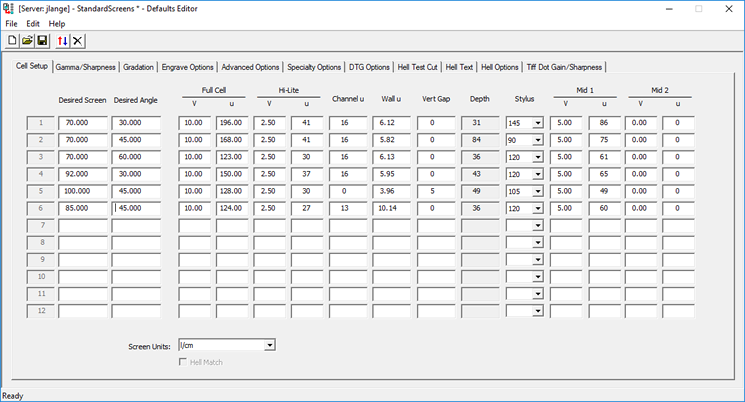Open the File menu
This screenshot has height=402, width=745.
(11, 23)
